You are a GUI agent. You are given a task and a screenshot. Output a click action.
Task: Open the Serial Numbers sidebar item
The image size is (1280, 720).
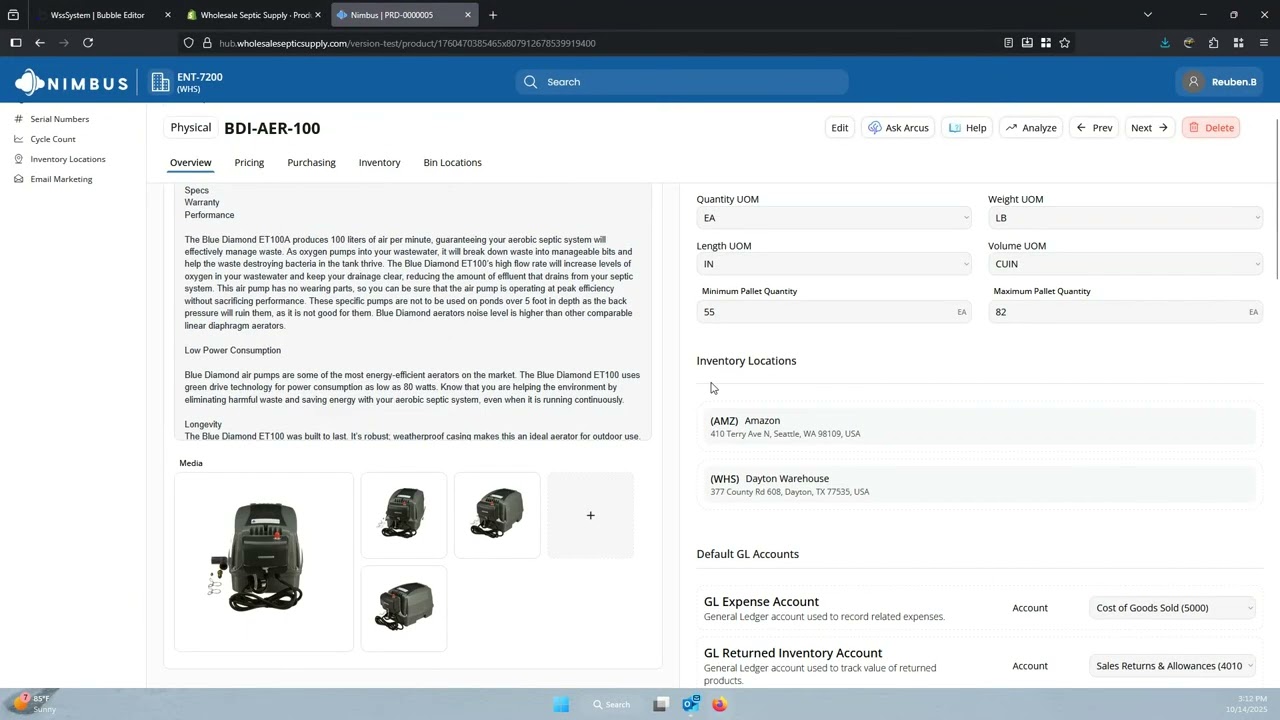coord(59,119)
